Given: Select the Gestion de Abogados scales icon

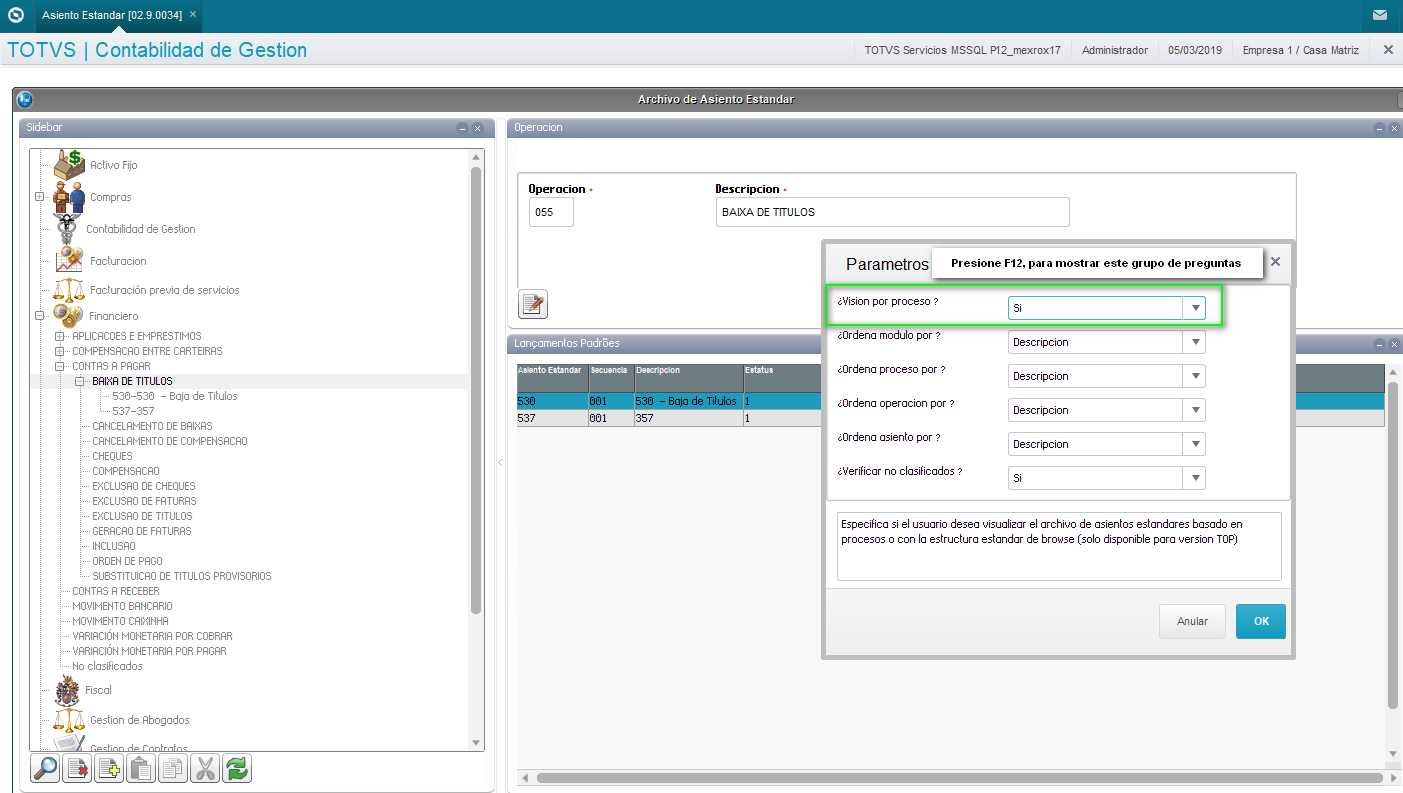Looking at the screenshot, I should (x=69, y=720).
